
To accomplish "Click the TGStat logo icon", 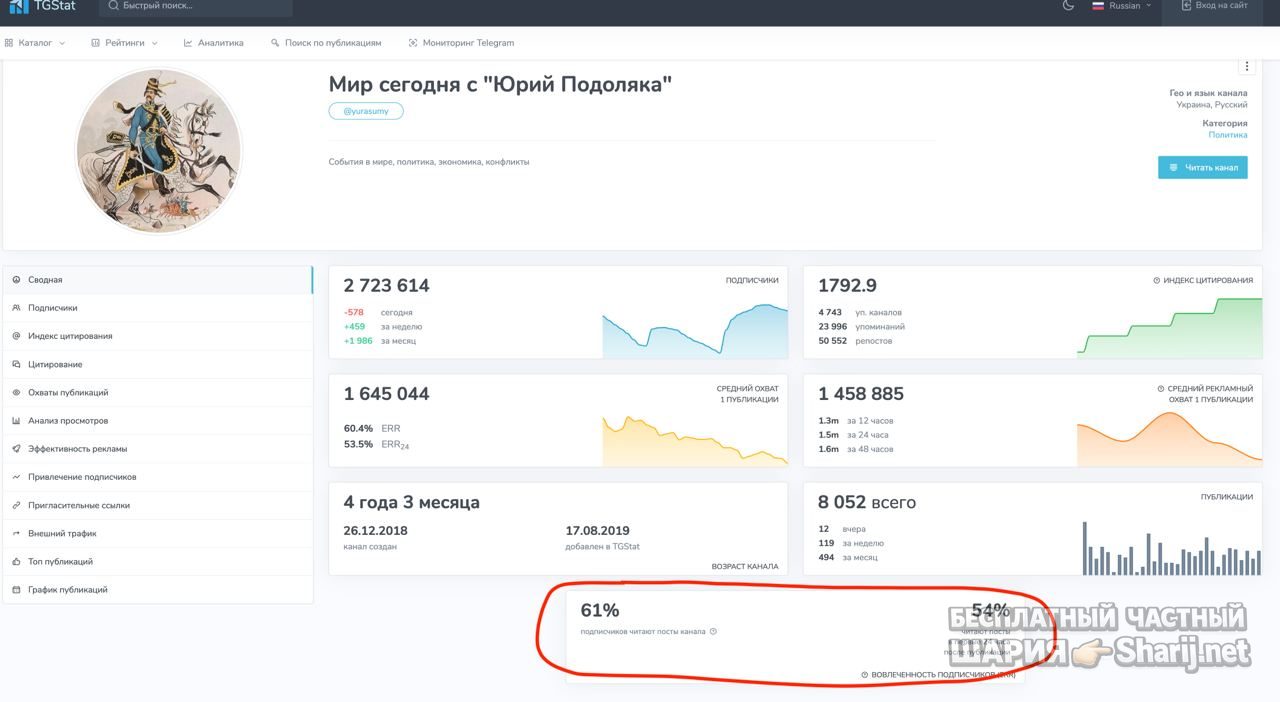I will 19,6.
